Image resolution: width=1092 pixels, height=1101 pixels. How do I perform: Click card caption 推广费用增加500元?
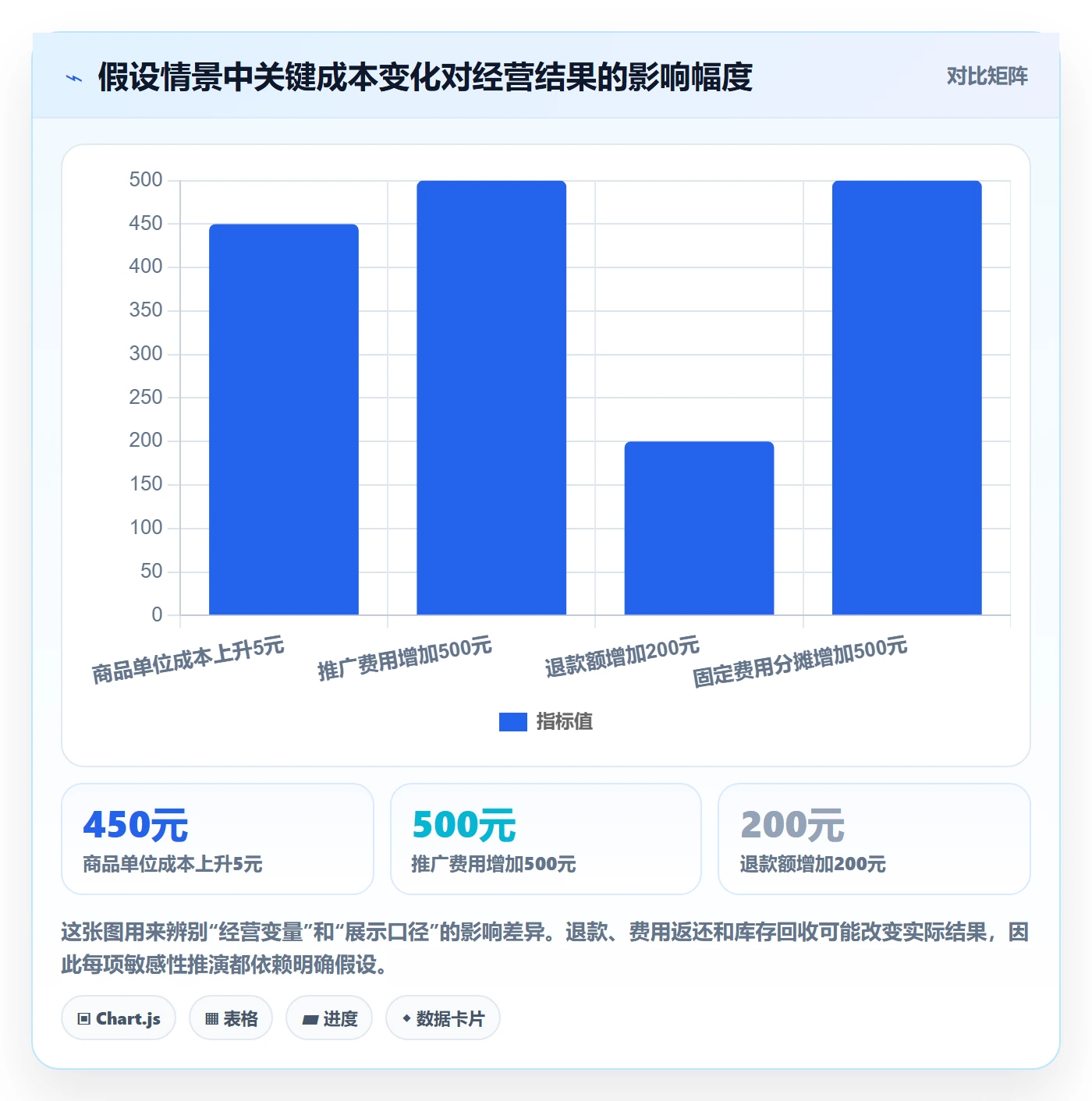[x=494, y=864]
